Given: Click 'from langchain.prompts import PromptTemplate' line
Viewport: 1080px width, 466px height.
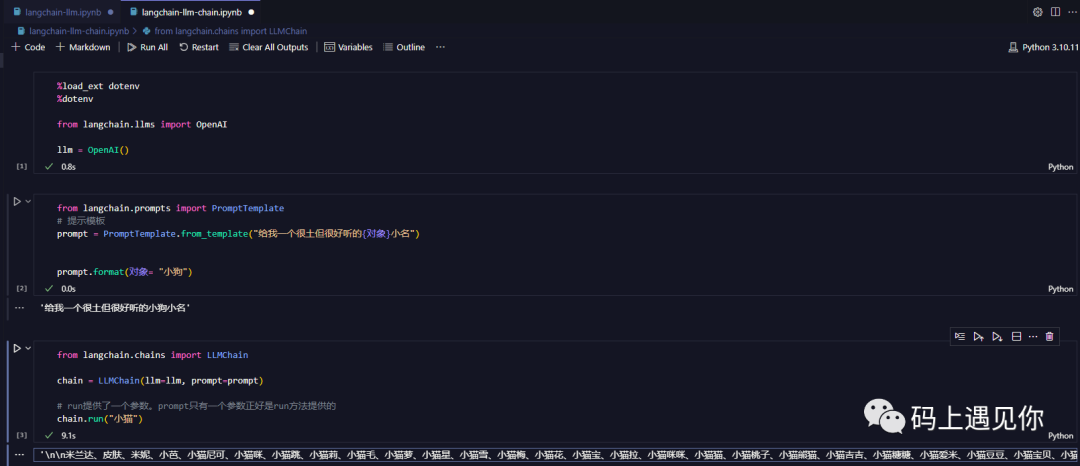Looking at the screenshot, I should [x=170, y=208].
